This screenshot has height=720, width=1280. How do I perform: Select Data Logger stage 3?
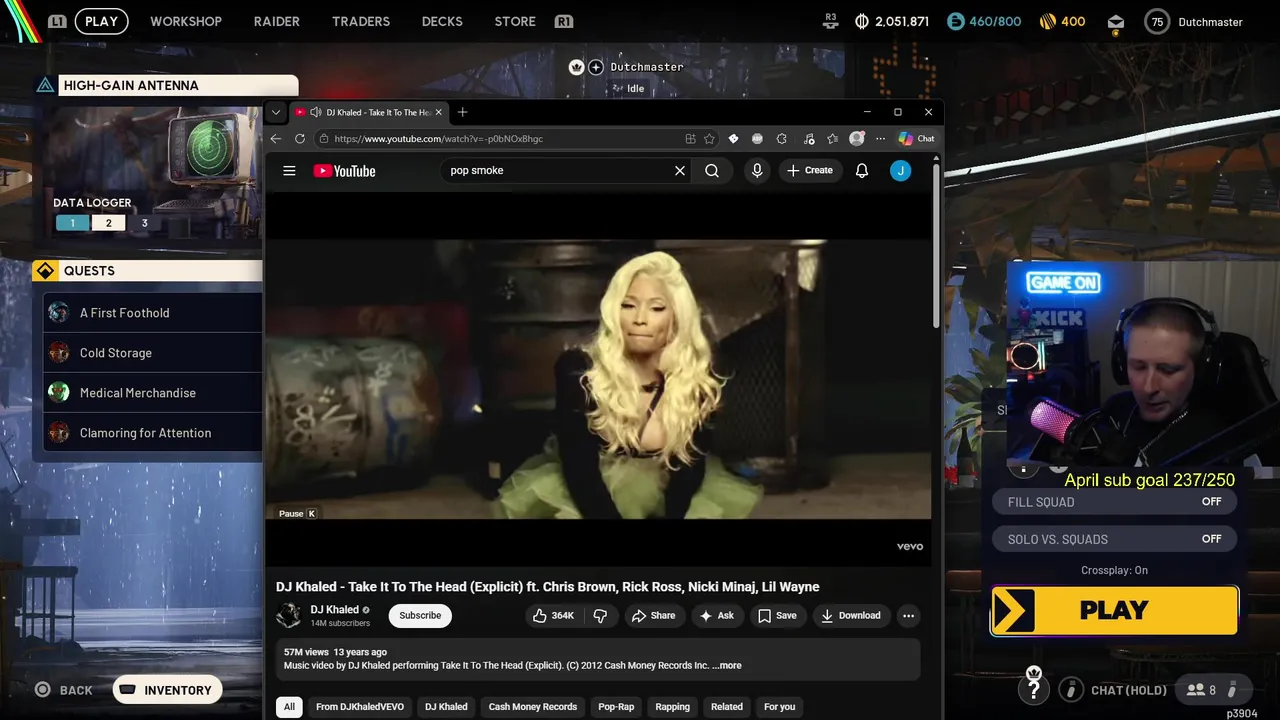[144, 223]
